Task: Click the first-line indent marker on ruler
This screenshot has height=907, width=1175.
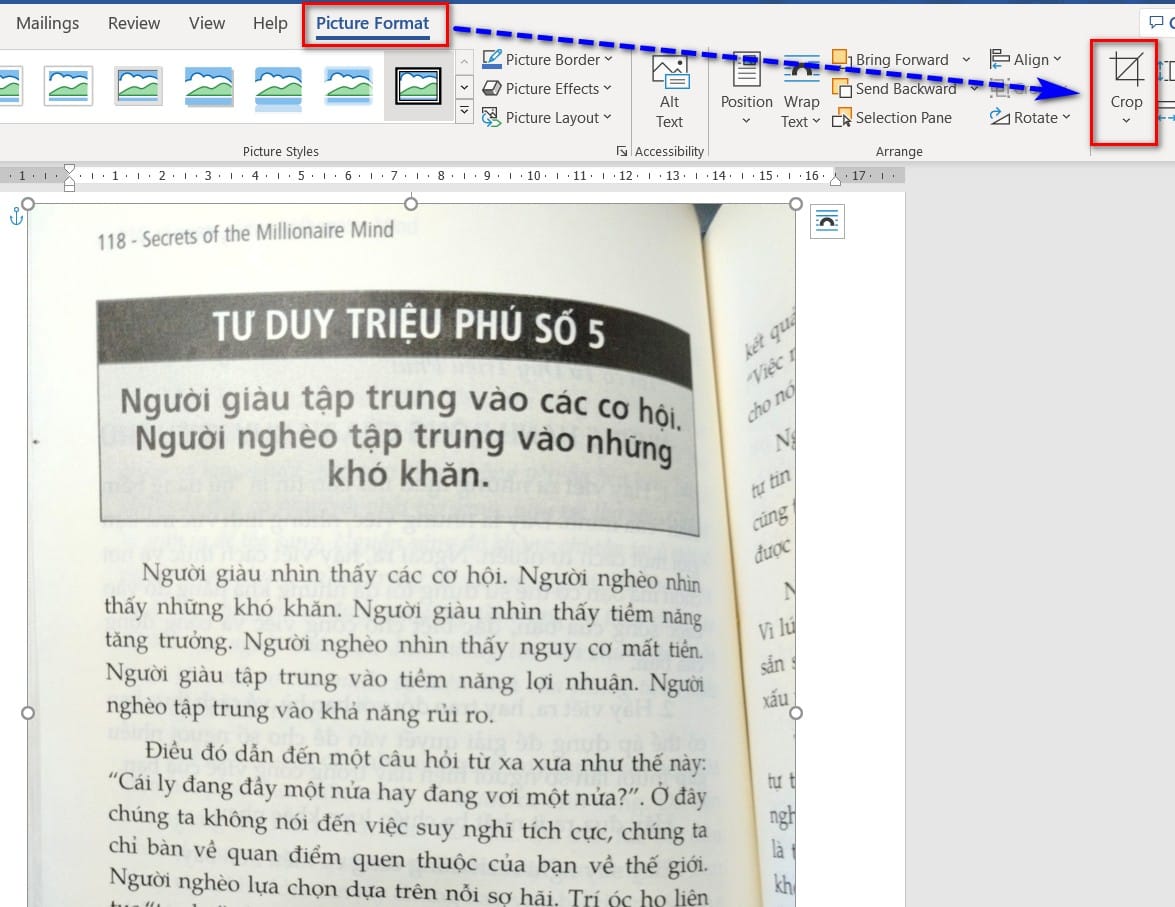Action: [69, 169]
